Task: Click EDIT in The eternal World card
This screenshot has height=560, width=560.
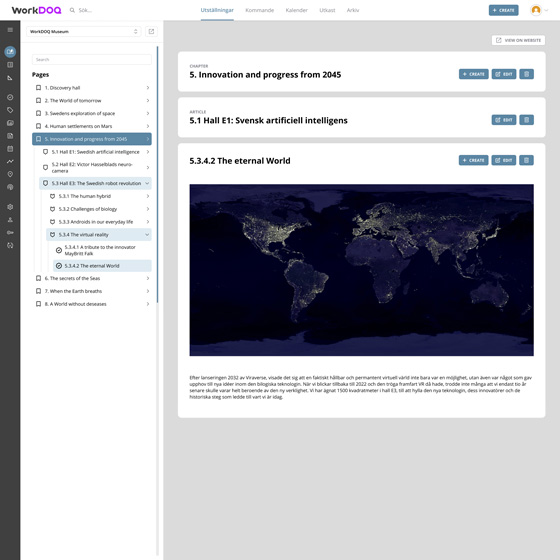Action: tap(504, 160)
